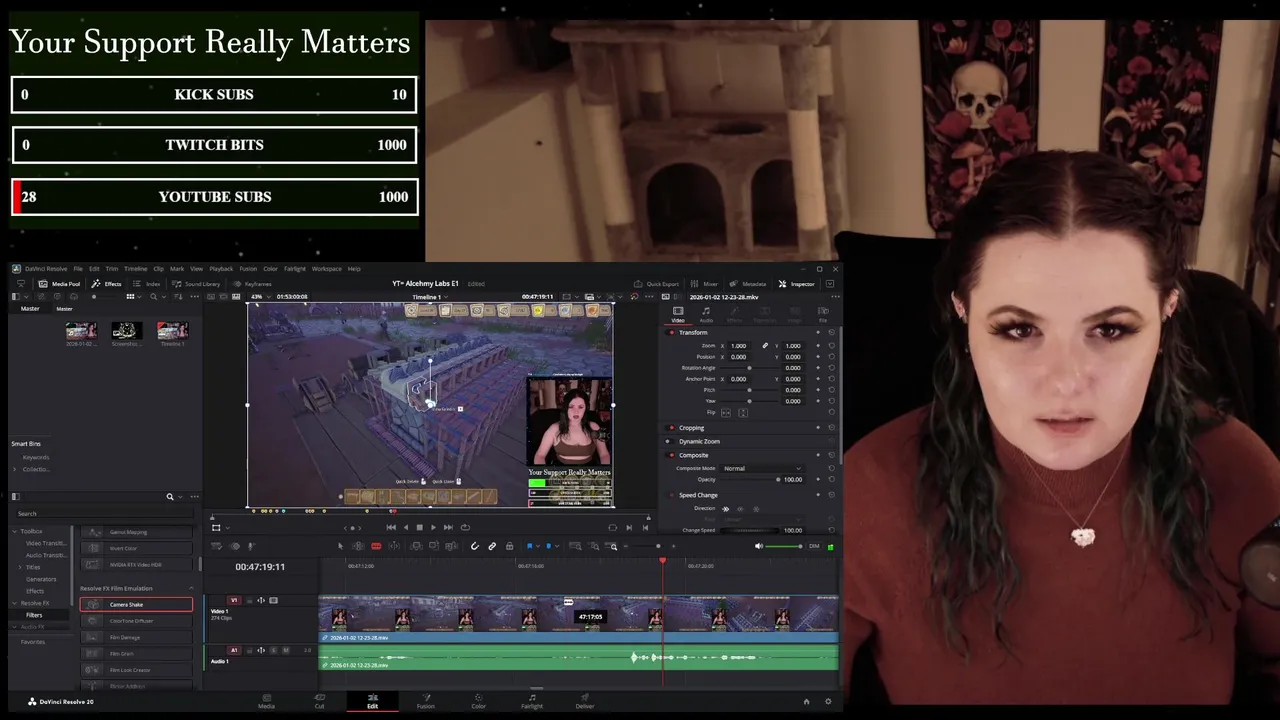This screenshot has width=1280, height=720.
Task: Open the Workspace menu
Action: point(326,269)
